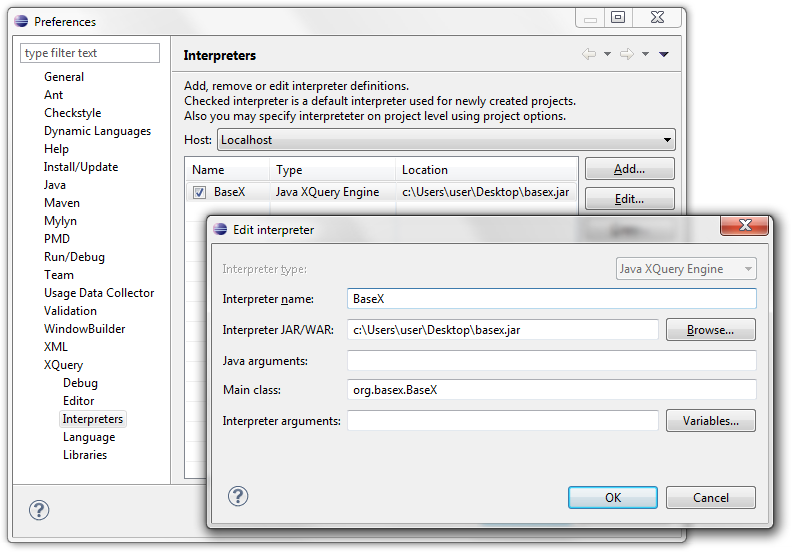Open help in the Edit interpreter dialog

click(x=237, y=496)
